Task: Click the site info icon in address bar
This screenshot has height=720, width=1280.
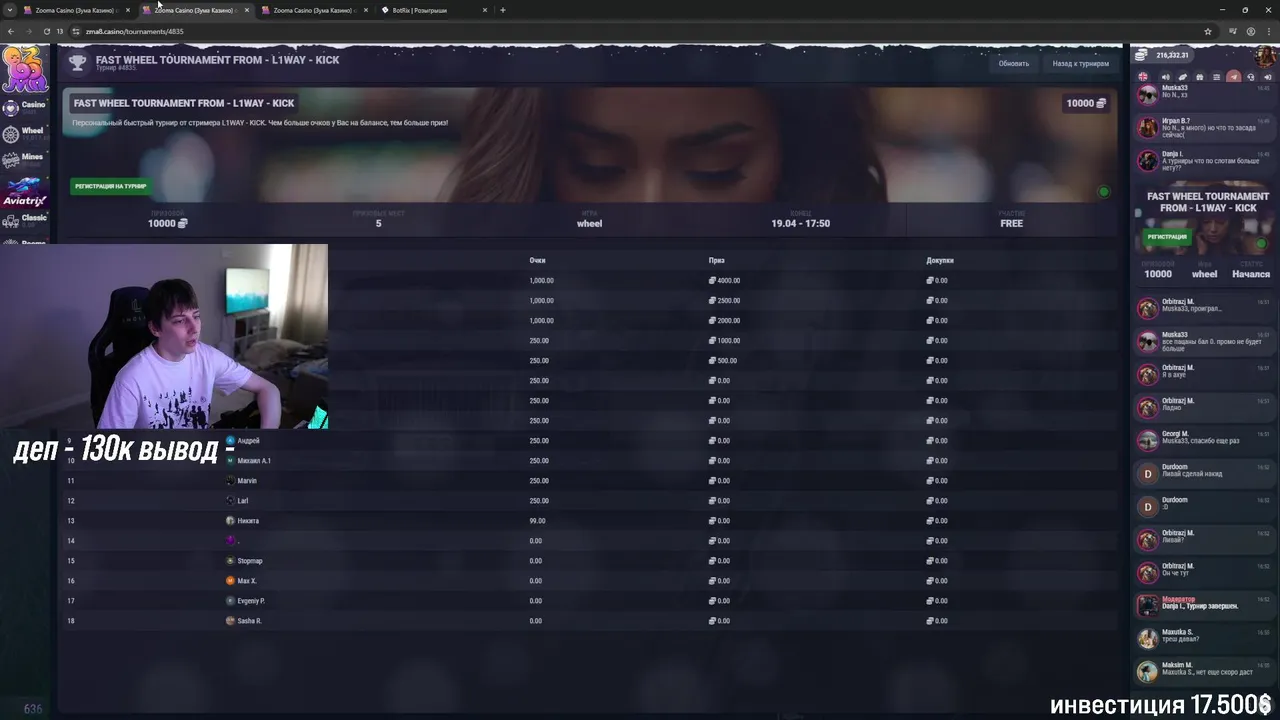Action: (x=76, y=31)
